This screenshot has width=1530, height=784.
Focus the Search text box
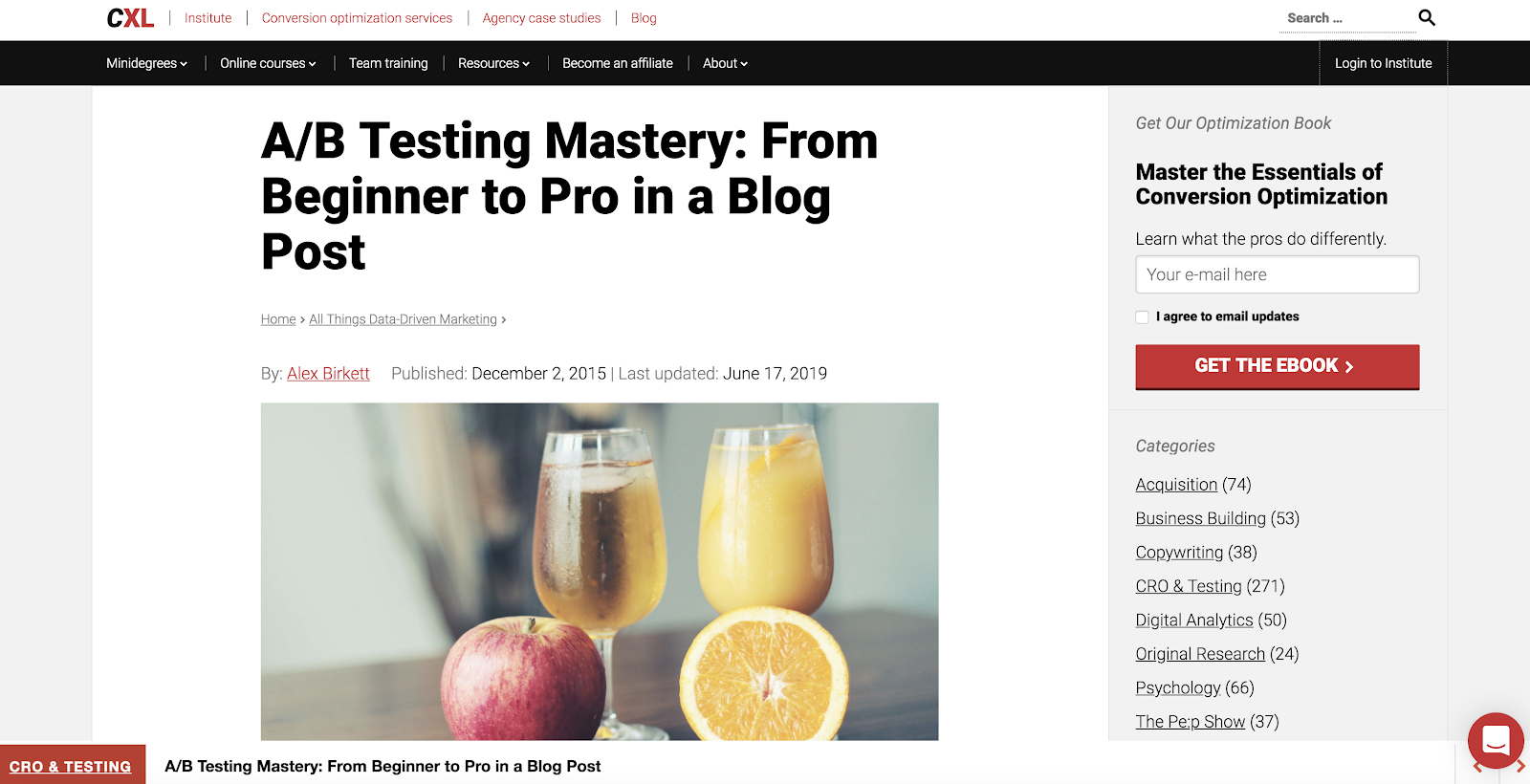point(1346,18)
